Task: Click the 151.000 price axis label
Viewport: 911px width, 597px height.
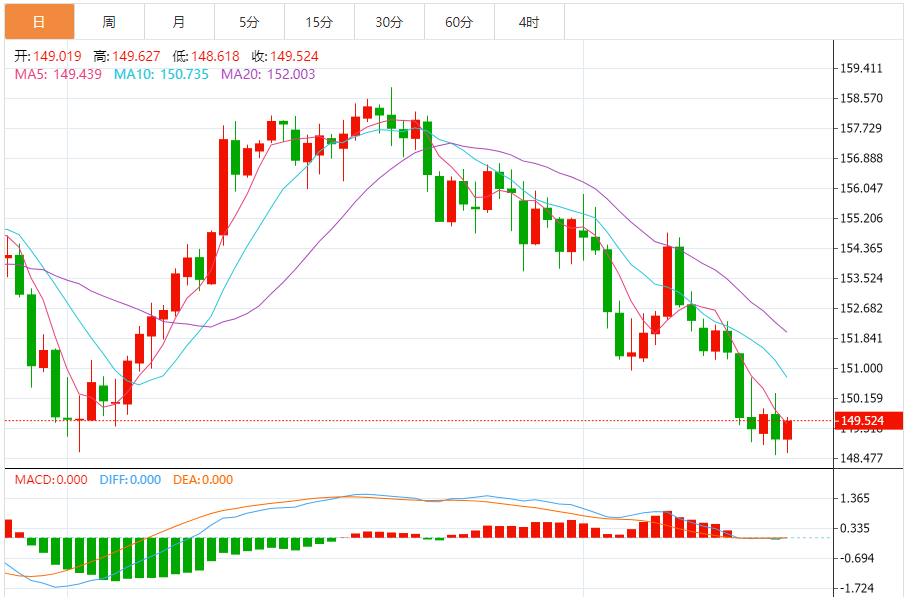Action: (x=861, y=368)
